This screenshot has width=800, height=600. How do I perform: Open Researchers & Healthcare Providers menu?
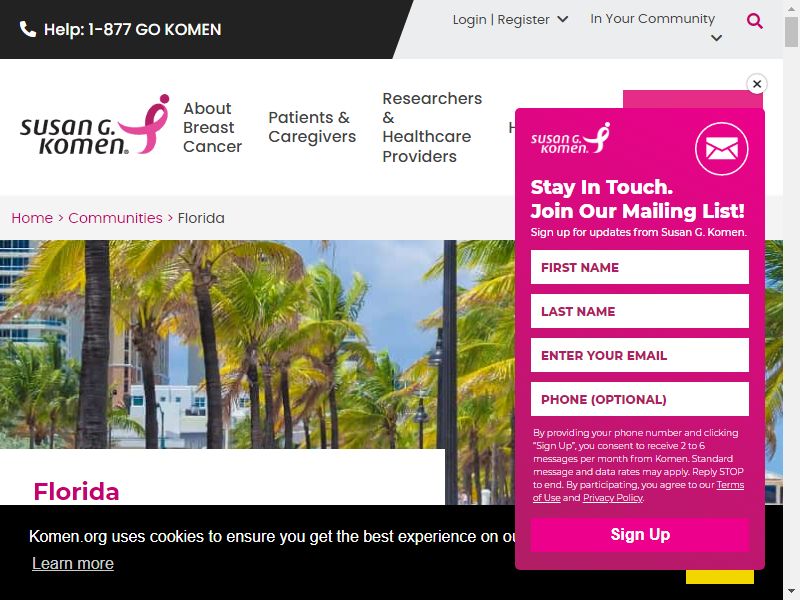(432, 128)
